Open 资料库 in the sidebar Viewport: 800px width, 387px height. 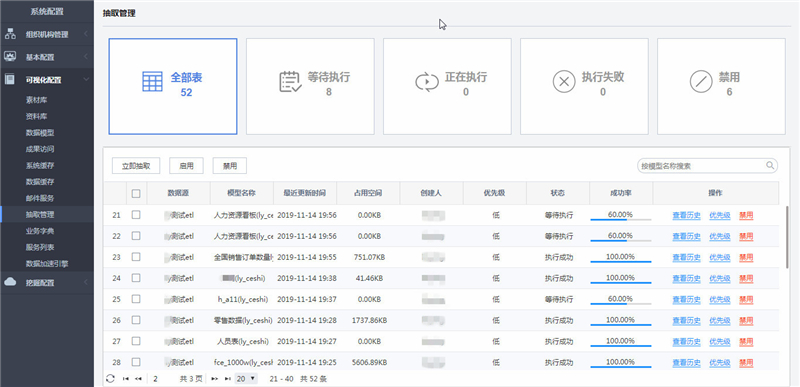(x=36, y=116)
